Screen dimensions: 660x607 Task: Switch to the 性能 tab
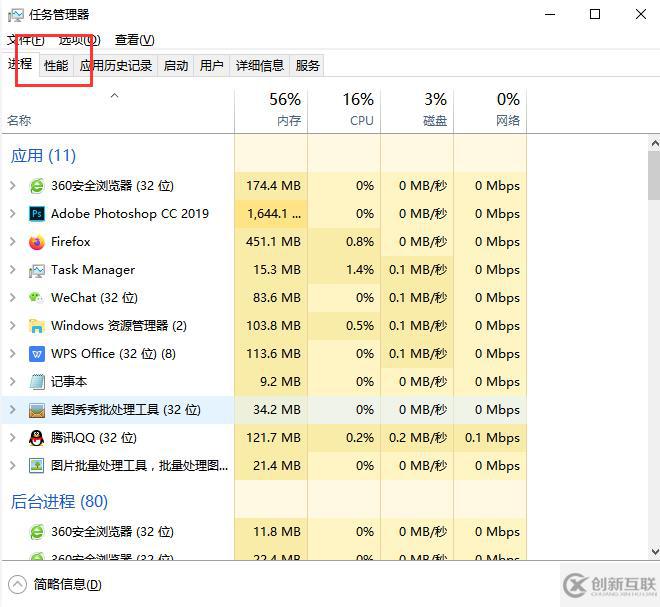tap(56, 66)
